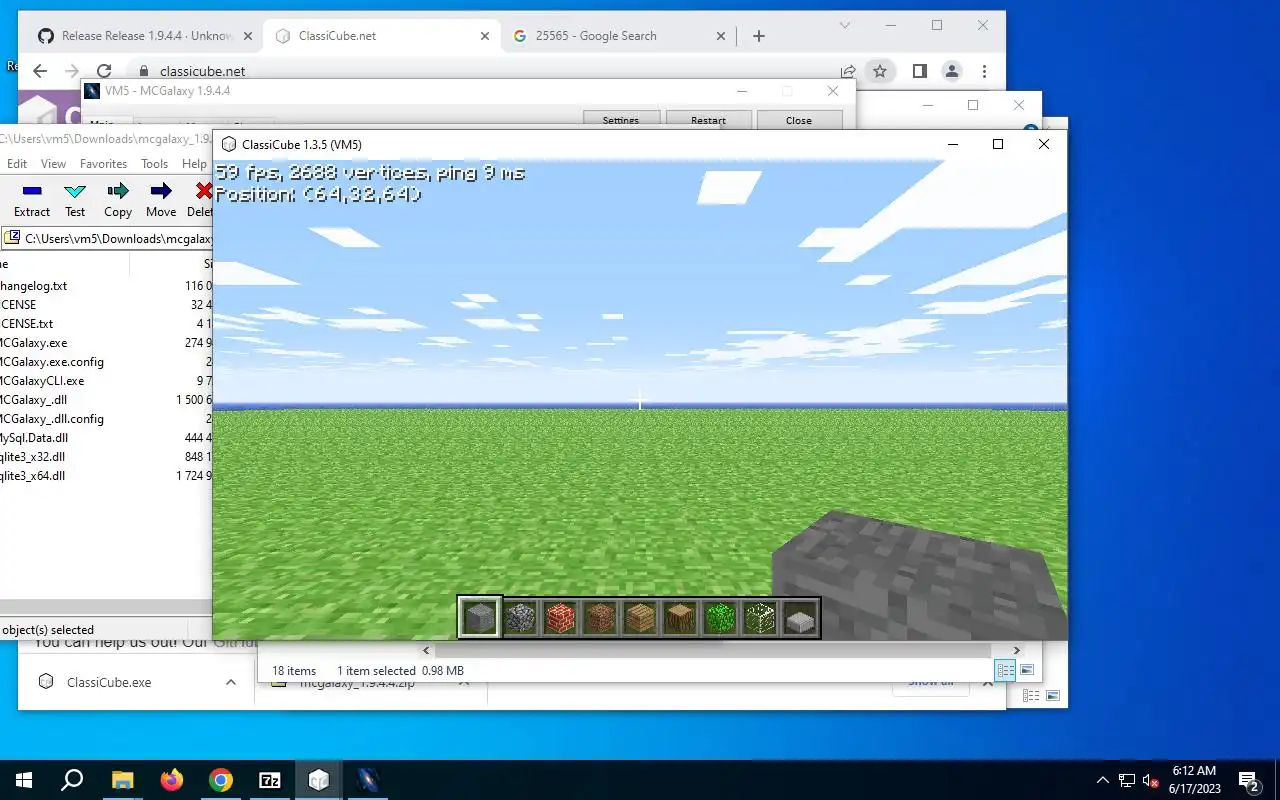
Task: Open Chrome tab search dropdown
Action: click(x=845, y=25)
